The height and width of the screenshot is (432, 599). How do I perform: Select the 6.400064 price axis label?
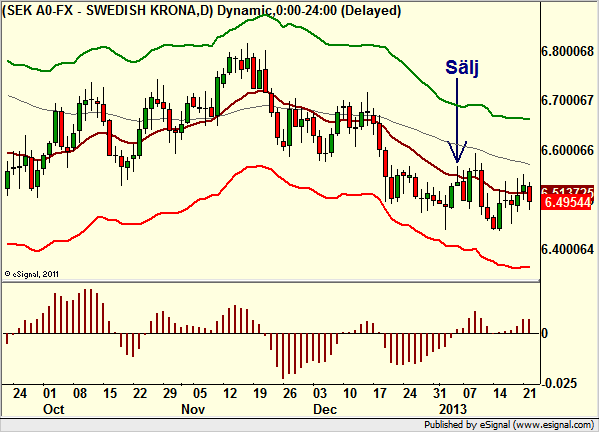pyautogui.click(x=568, y=250)
